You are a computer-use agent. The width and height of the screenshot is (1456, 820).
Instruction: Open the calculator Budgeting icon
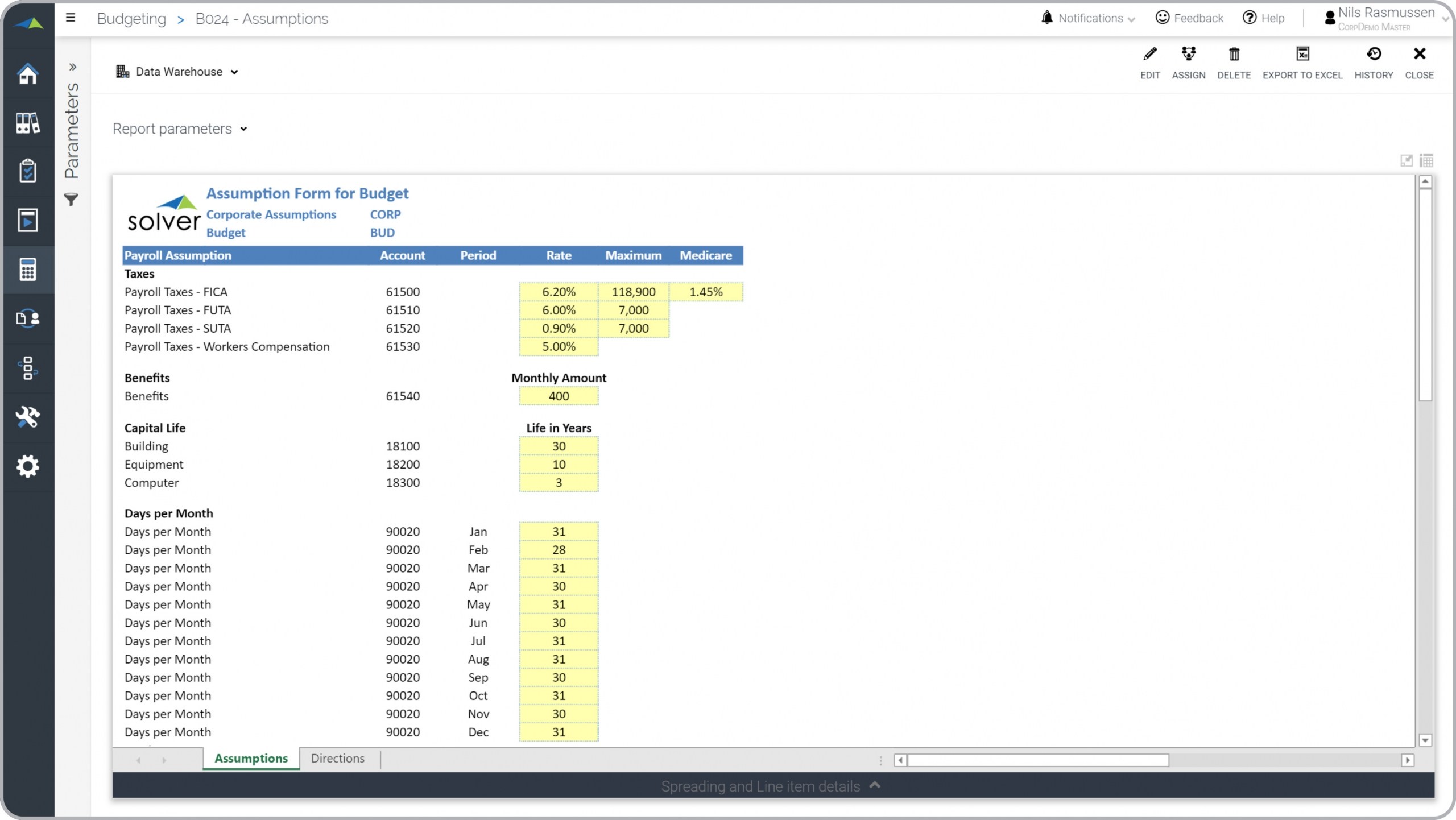[27, 269]
